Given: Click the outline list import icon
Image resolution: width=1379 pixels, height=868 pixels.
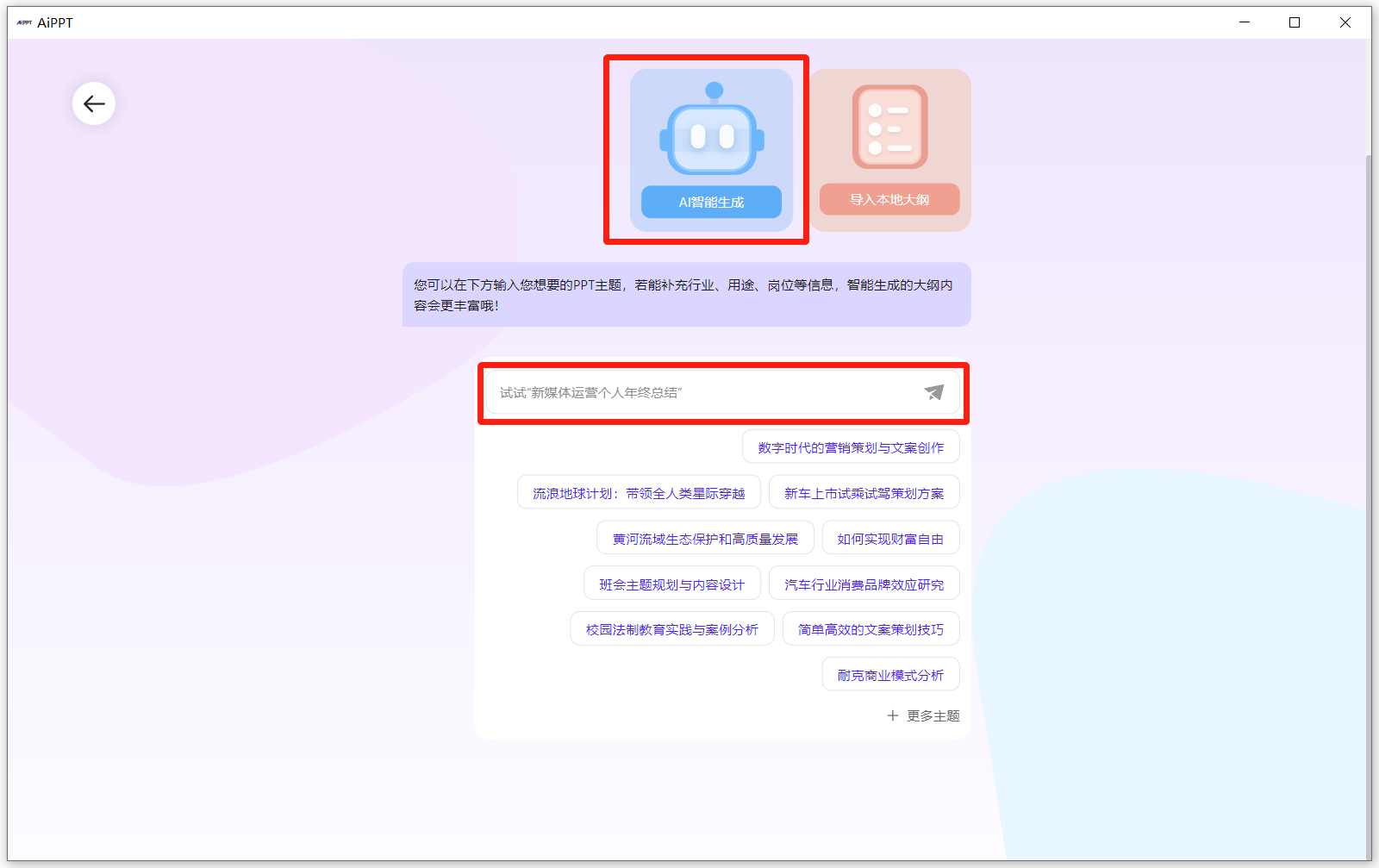Looking at the screenshot, I should pos(890,127).
